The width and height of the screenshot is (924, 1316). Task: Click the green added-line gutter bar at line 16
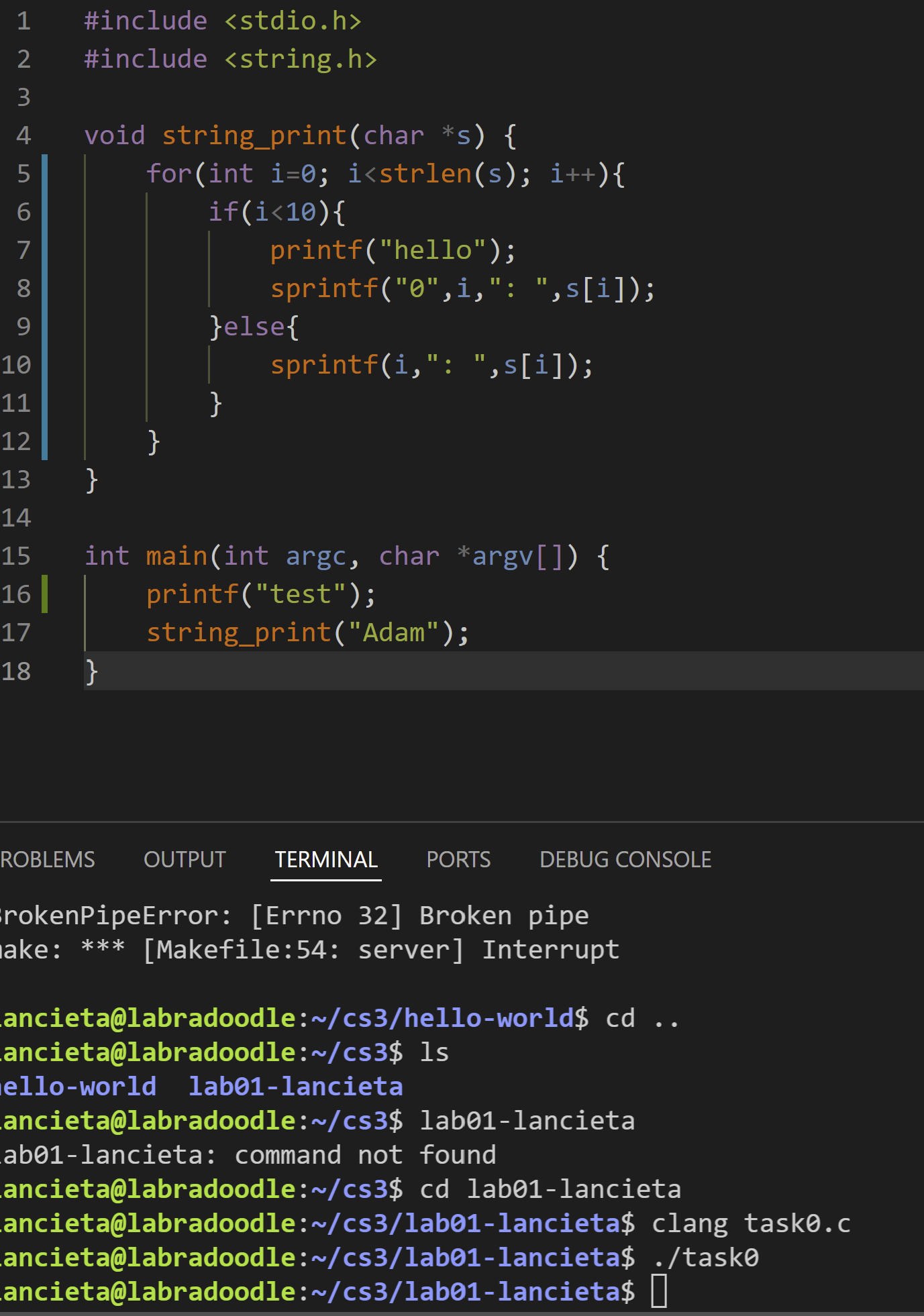click(44, 594)
